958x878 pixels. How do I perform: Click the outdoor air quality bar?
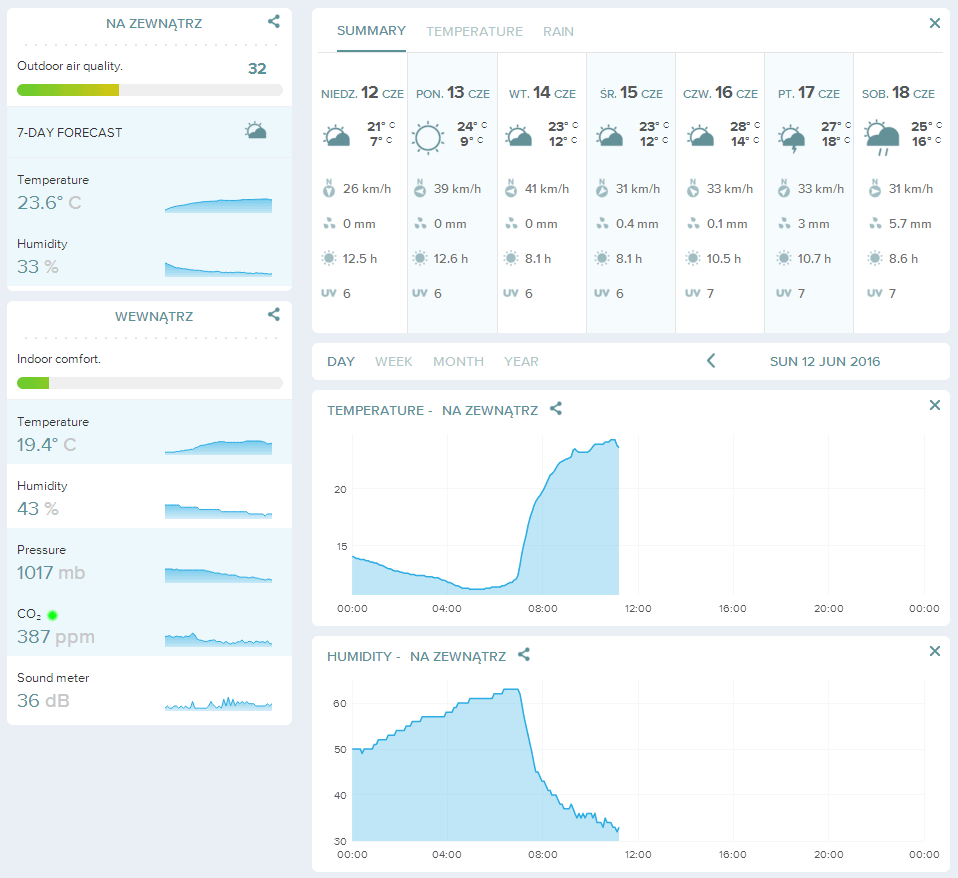(149, 90)
